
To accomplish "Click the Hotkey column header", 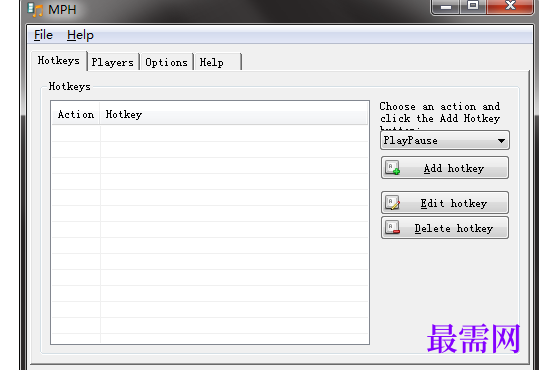I will click(234, 114).
